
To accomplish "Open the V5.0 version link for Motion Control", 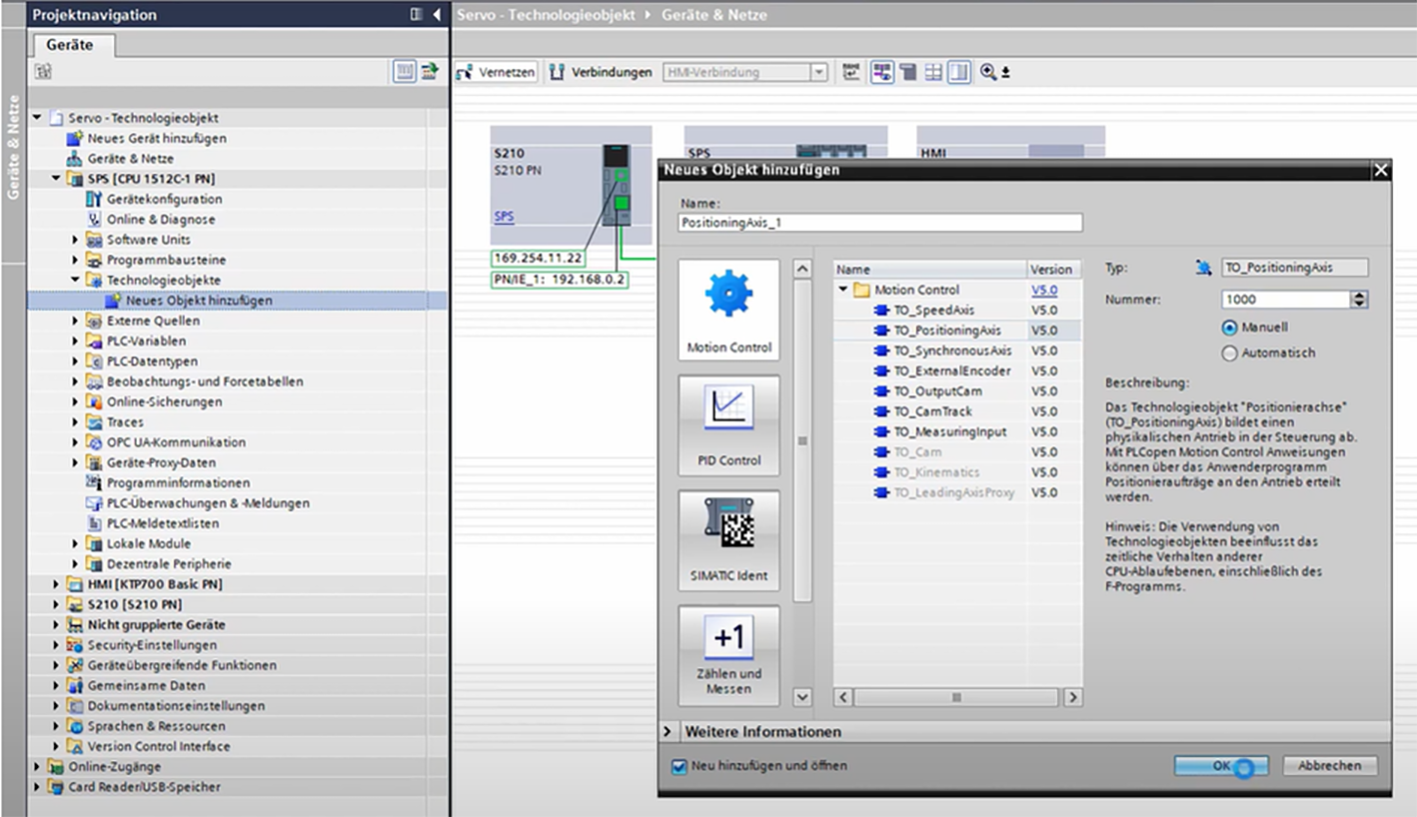I will pos(1044,290).
